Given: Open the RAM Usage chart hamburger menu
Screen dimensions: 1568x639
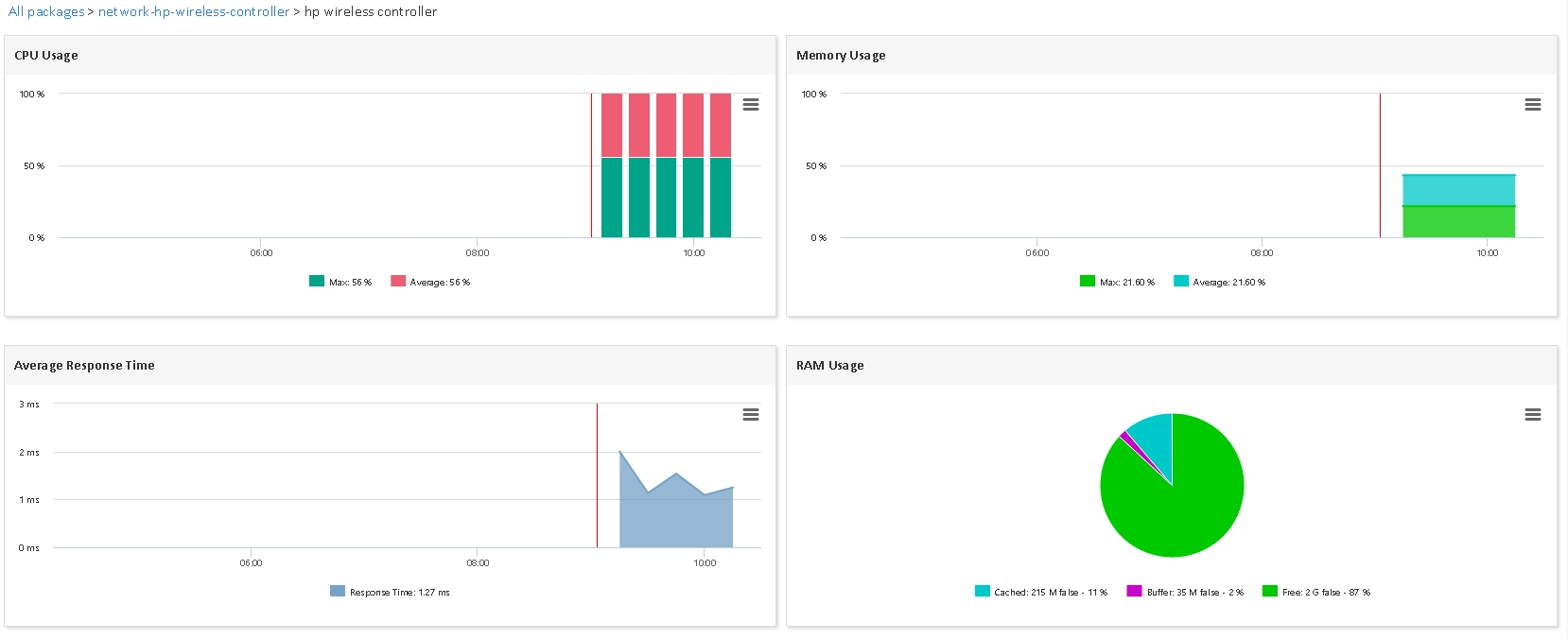Looking at the screenshot, I should coord(1533,415).
